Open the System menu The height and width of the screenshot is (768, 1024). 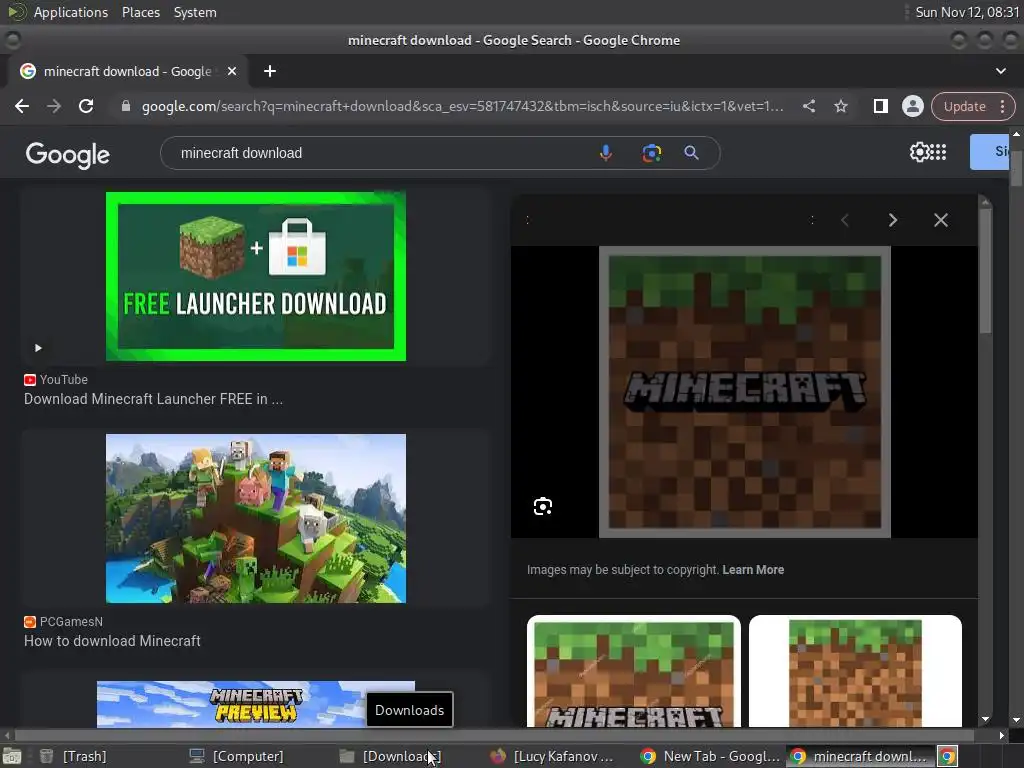pos(195,12)
